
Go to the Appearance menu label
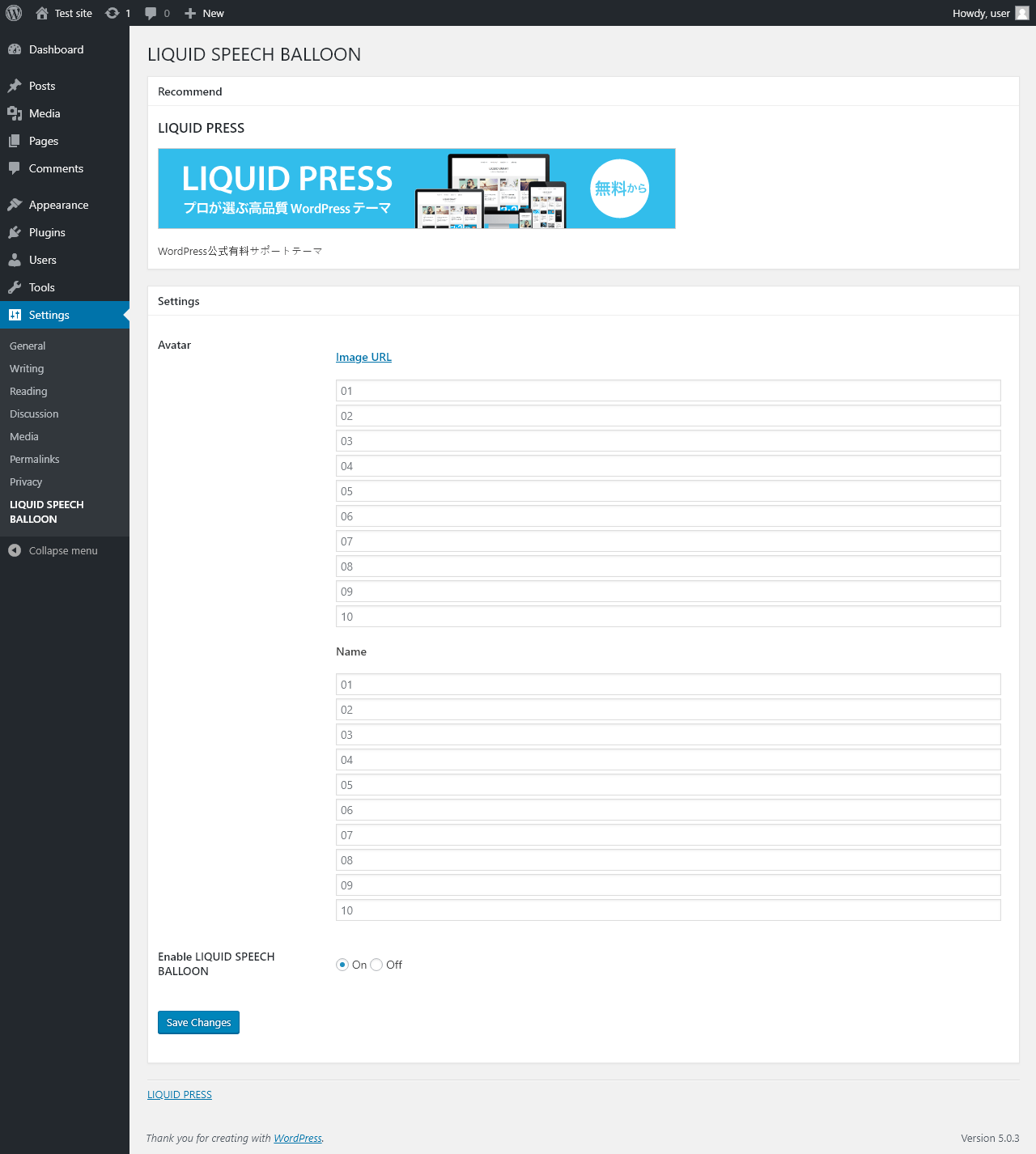(x=59, y=205)
